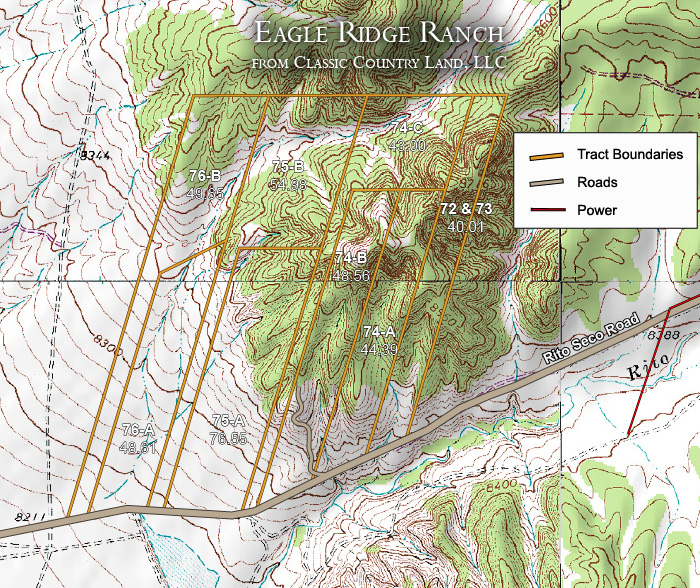Select tract 74-B label
The height and width of the screenshot is (588, 700).
tap(351, 258)
